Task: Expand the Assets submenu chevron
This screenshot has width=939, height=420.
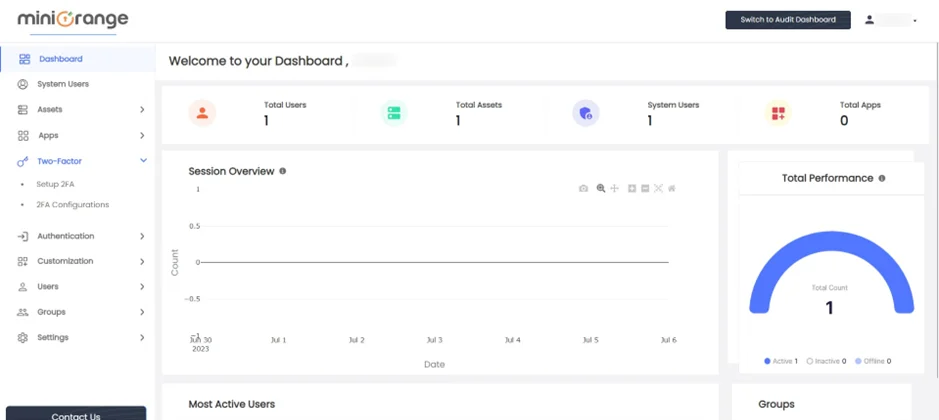Action: point(142,110)
